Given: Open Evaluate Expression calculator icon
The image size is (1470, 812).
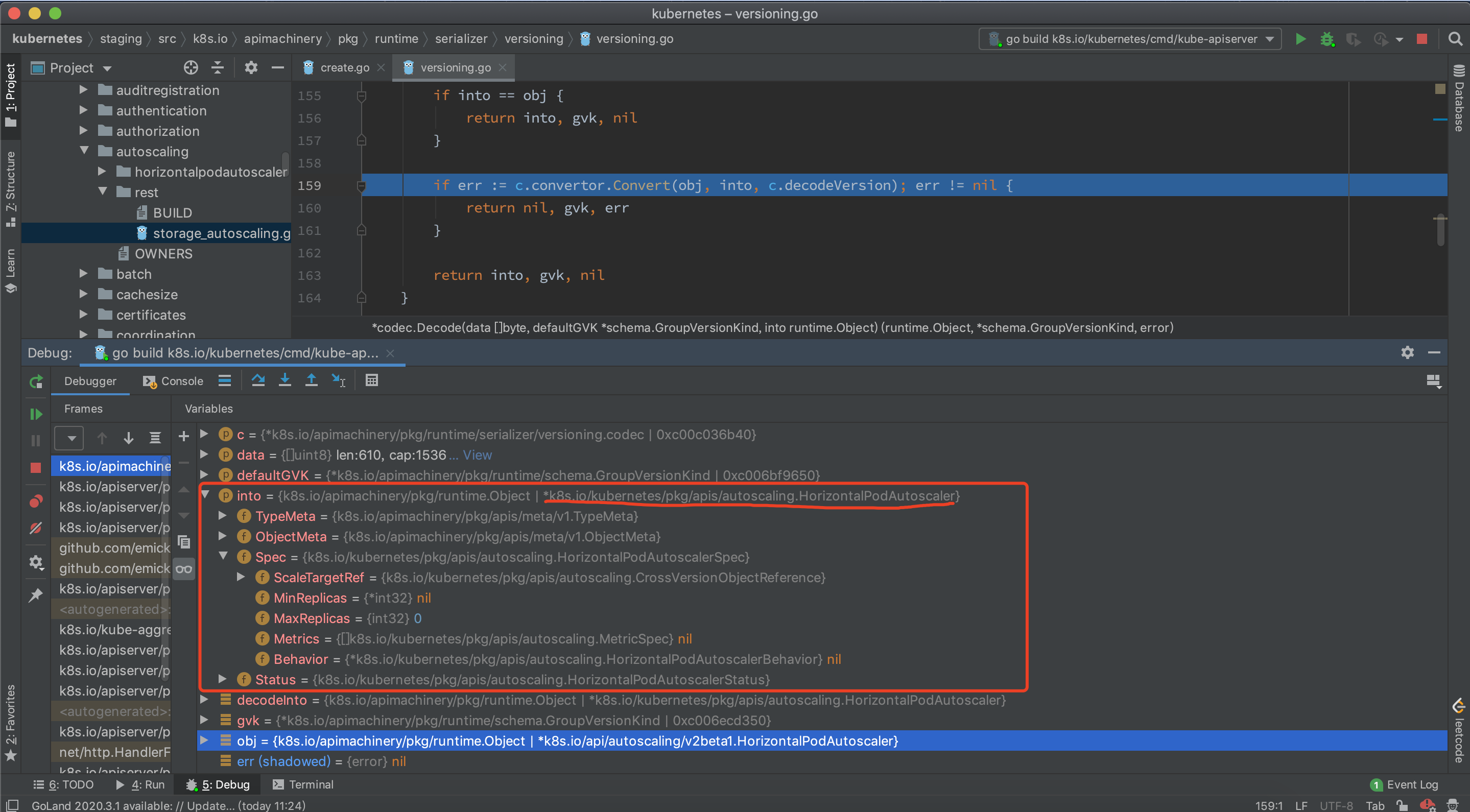Looking at the screenshot, I should point(371,380).
